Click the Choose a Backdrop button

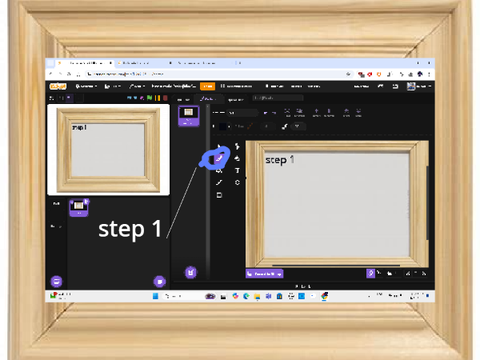(56, 282)
